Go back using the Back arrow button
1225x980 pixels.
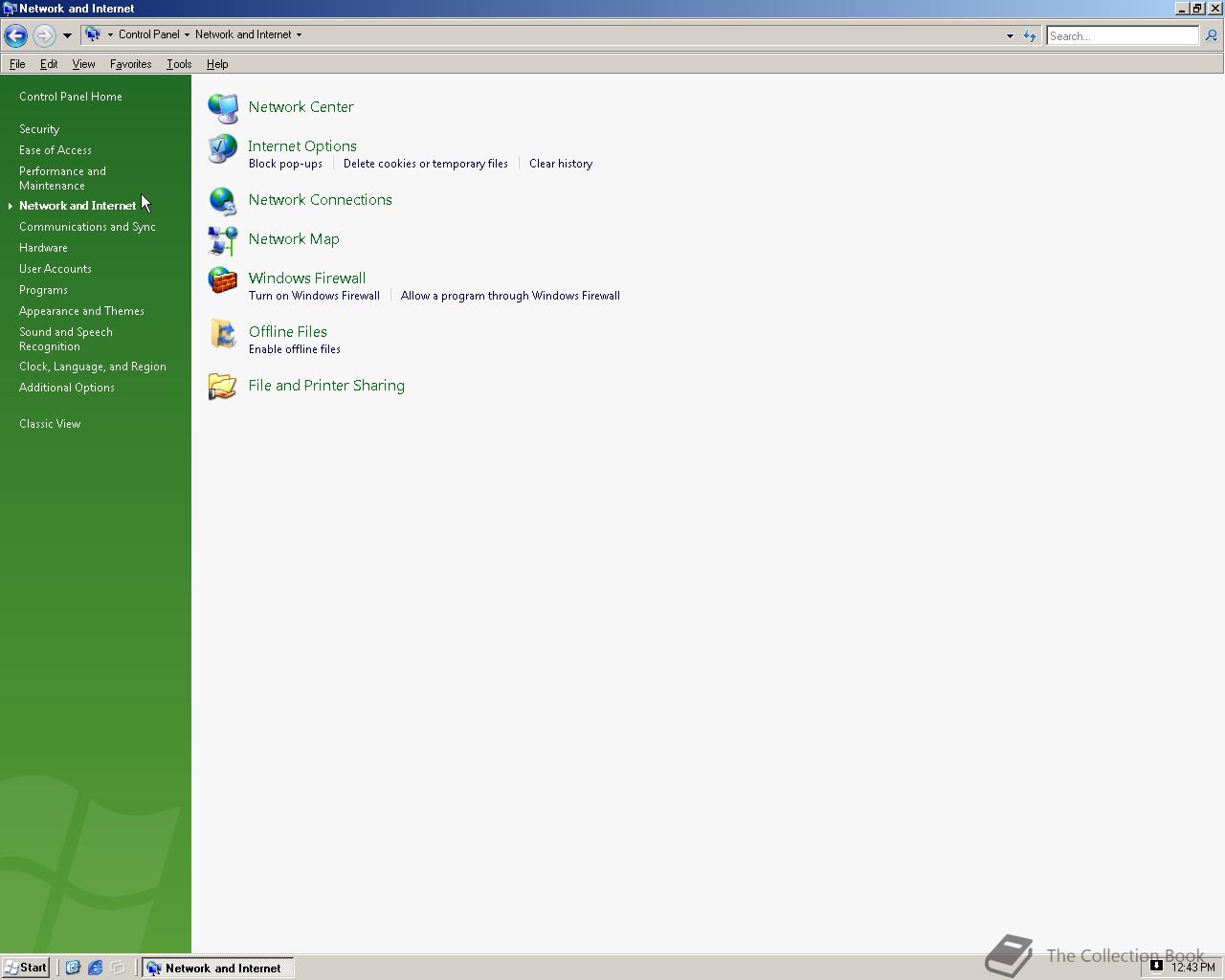[15, 35]
